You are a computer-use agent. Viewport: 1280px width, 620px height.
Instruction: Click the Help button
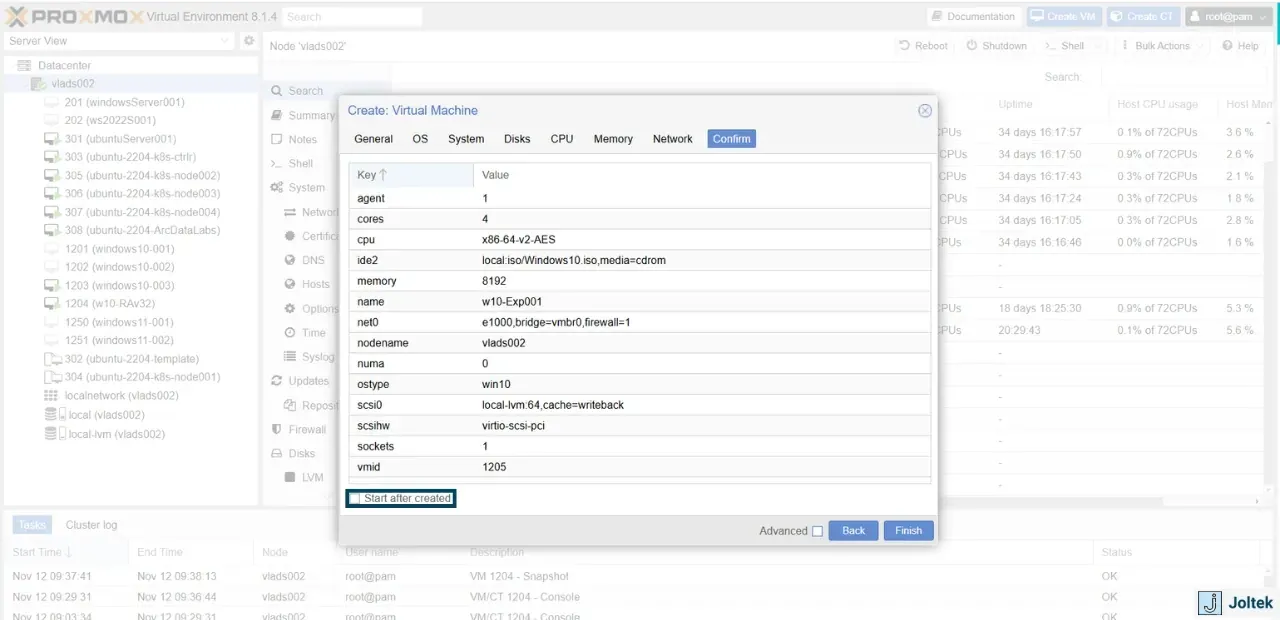[x=1240, y=46]
